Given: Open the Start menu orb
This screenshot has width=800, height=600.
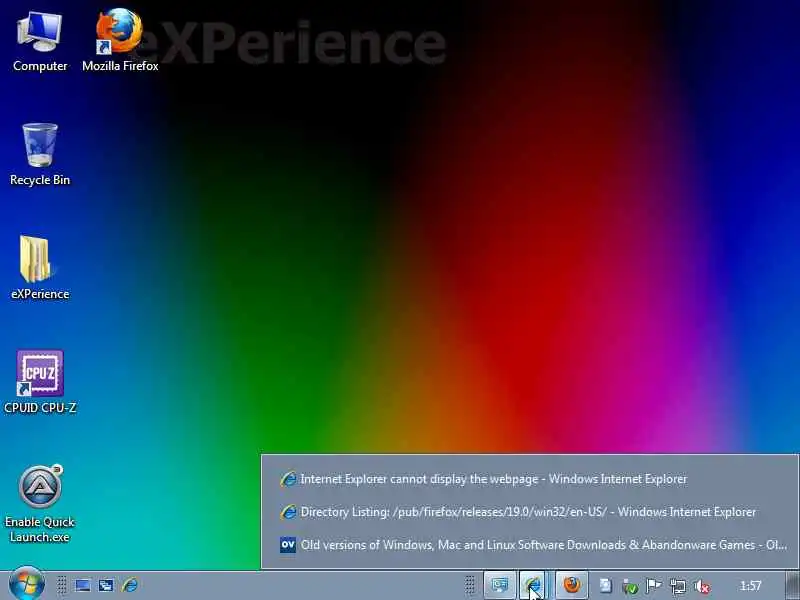Looking at the screenshot, I should click(x=27, y=584).
